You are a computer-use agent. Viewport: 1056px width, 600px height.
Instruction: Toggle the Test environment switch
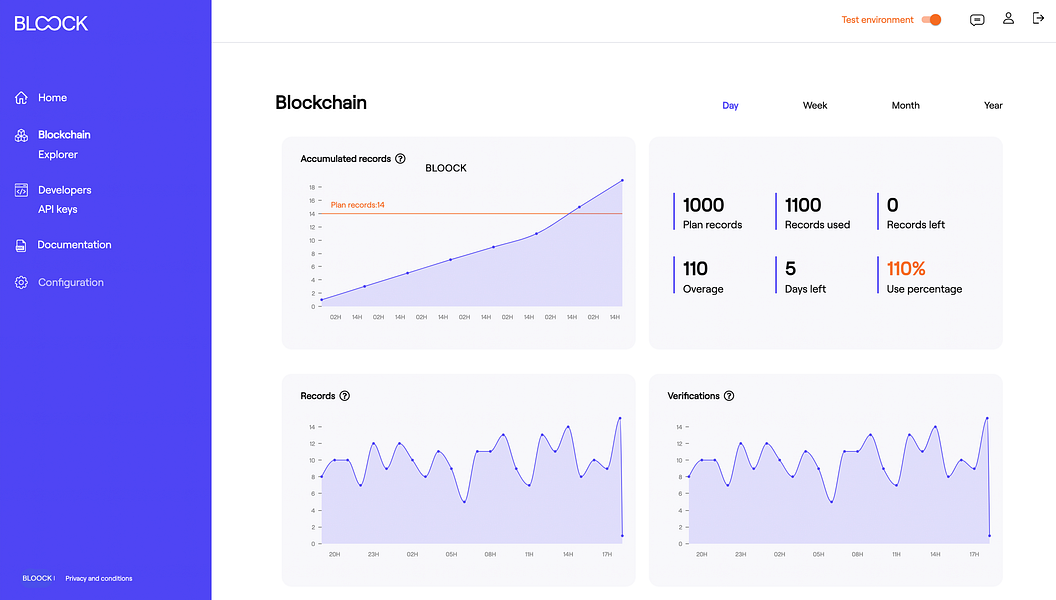pyautogui.click(x=931, y=19)
